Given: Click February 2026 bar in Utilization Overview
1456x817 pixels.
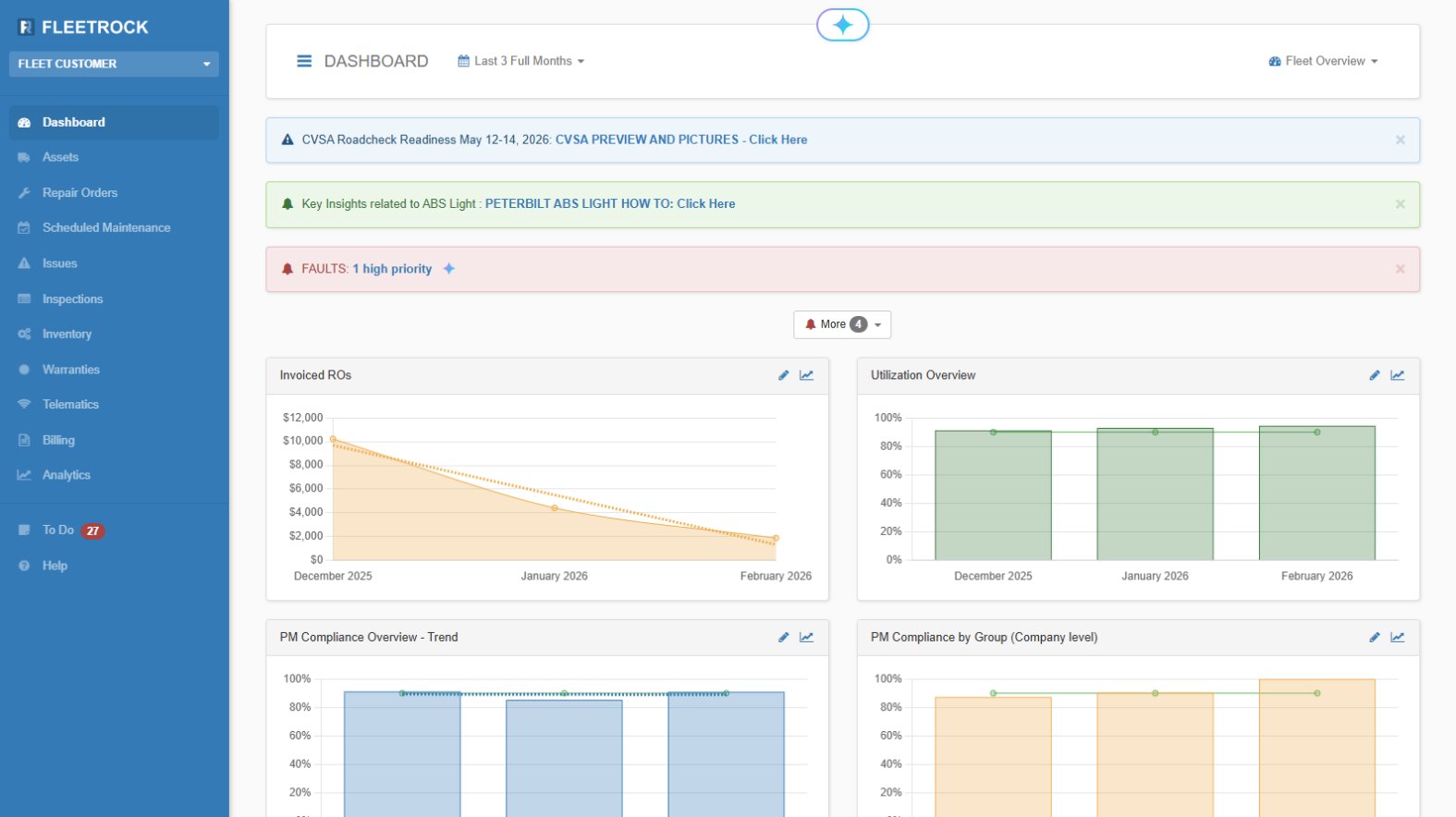Looking at the screenshot, I should coord(1317,493).
